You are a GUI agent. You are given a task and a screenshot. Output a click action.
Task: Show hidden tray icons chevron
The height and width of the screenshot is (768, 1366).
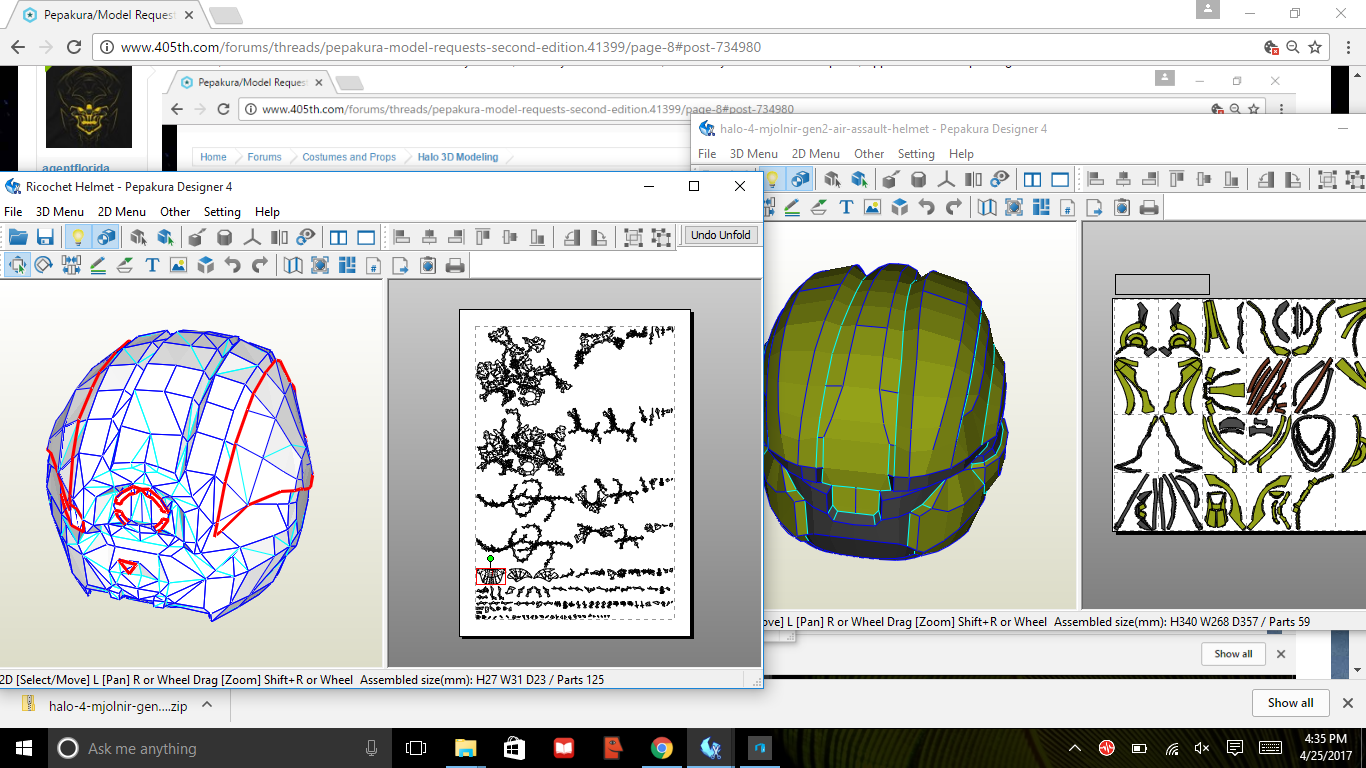click(x=1075, y=748)
